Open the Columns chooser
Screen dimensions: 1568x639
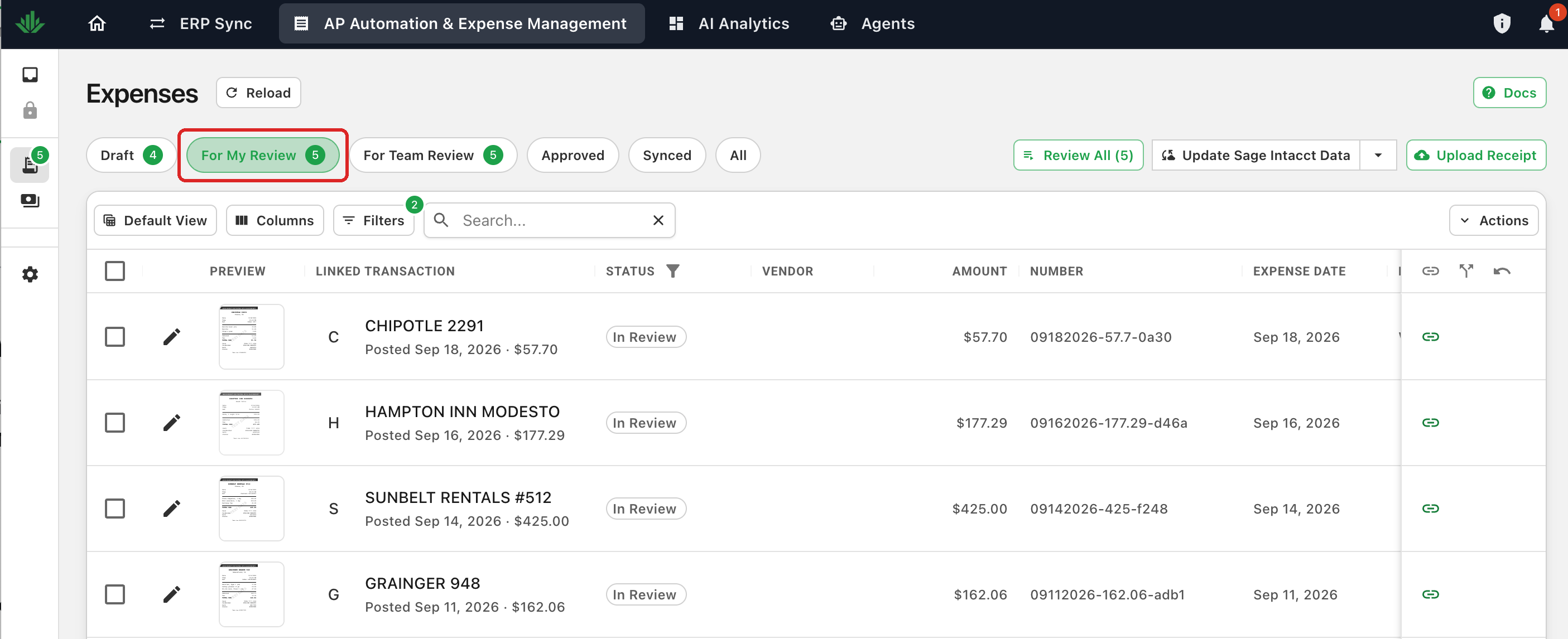[x=275, y=220]
